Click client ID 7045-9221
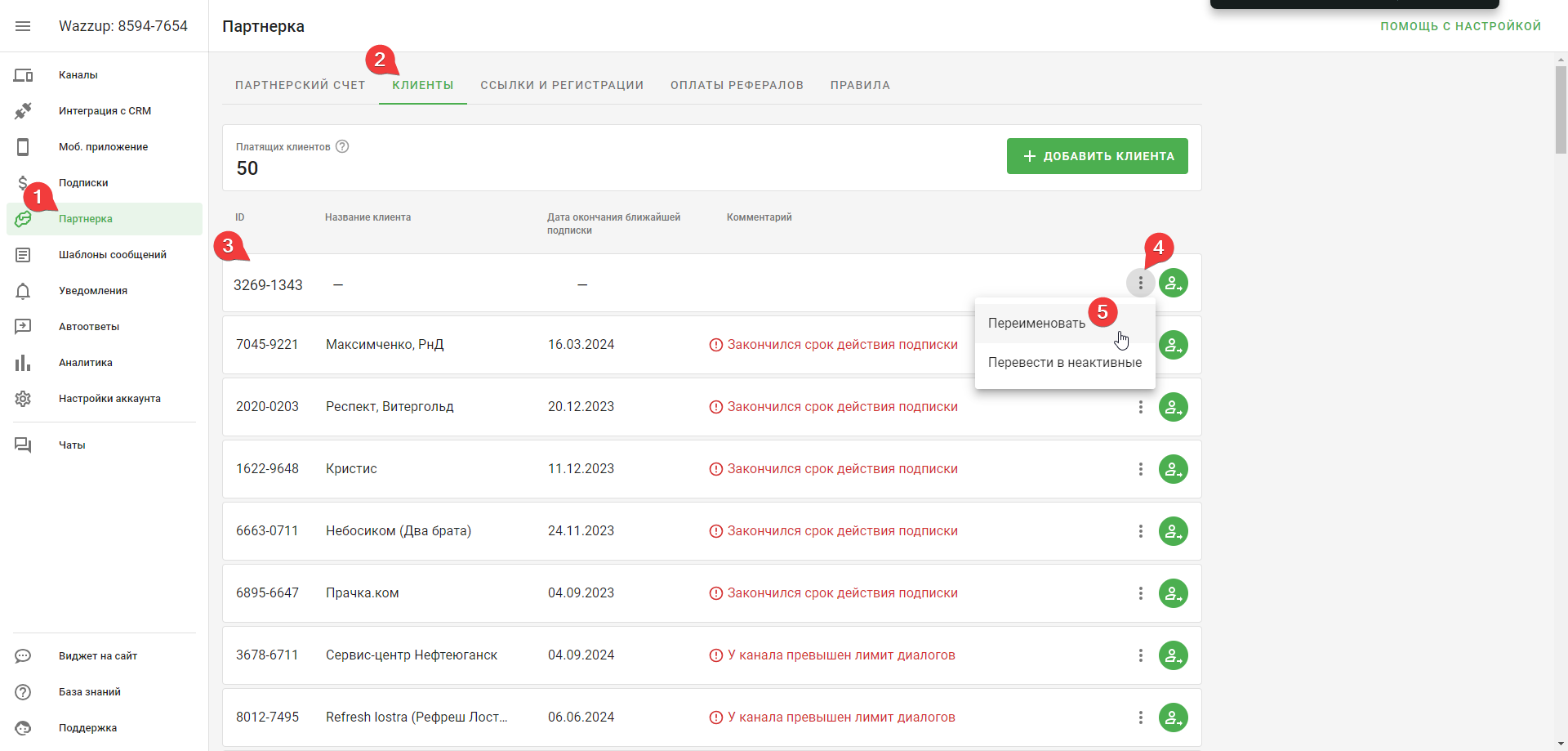Viewport: 1568px width, 751px height. click(267, 345)
